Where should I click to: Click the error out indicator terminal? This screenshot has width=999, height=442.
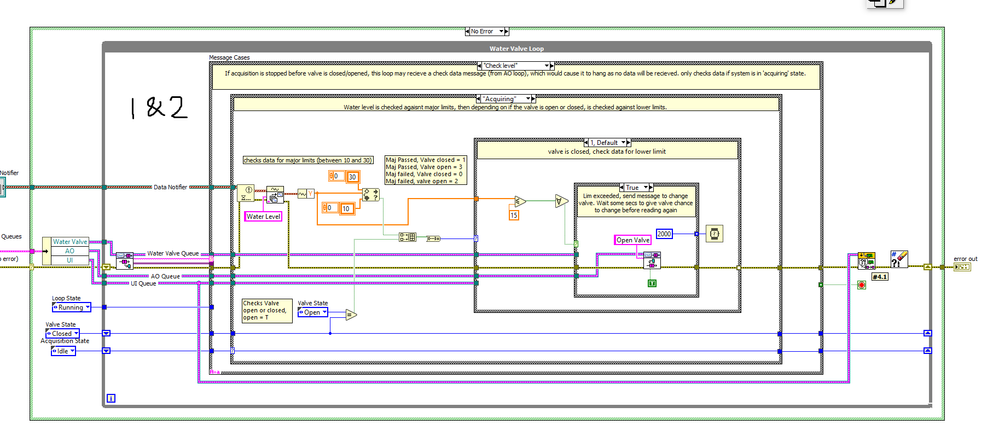(x=961, y=267)
